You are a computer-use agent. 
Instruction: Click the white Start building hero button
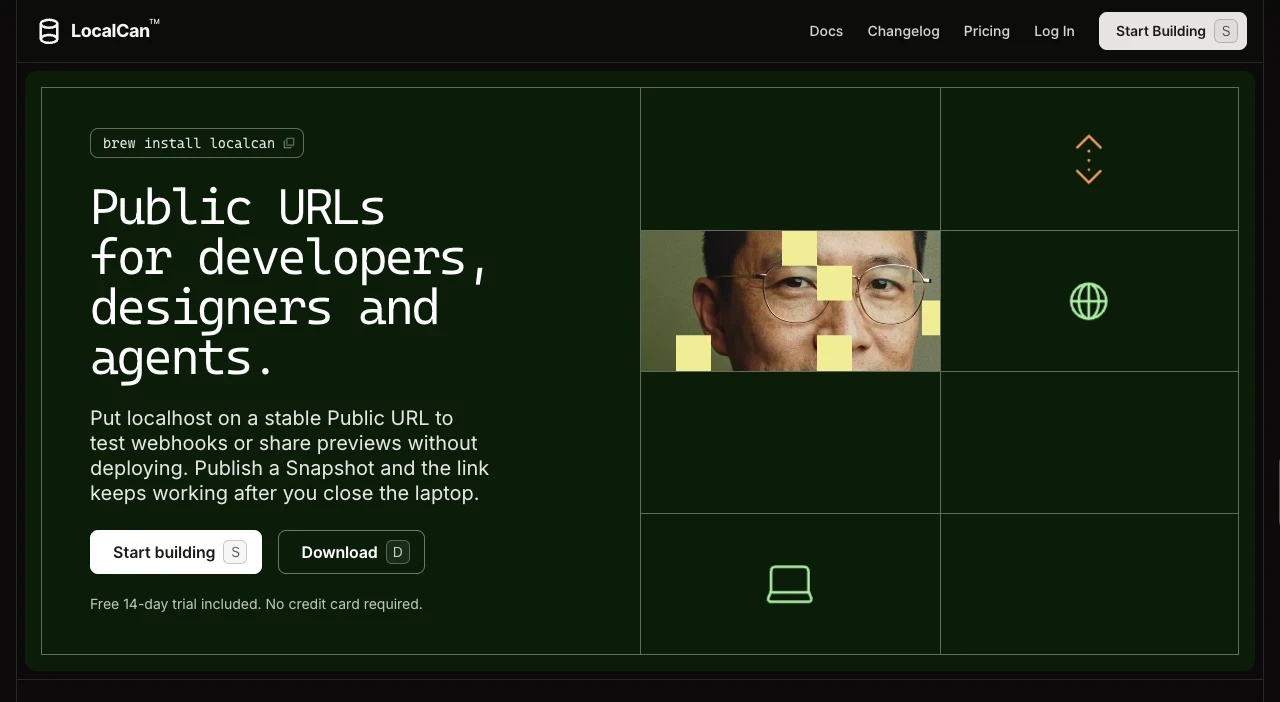[x=176, y=552]
